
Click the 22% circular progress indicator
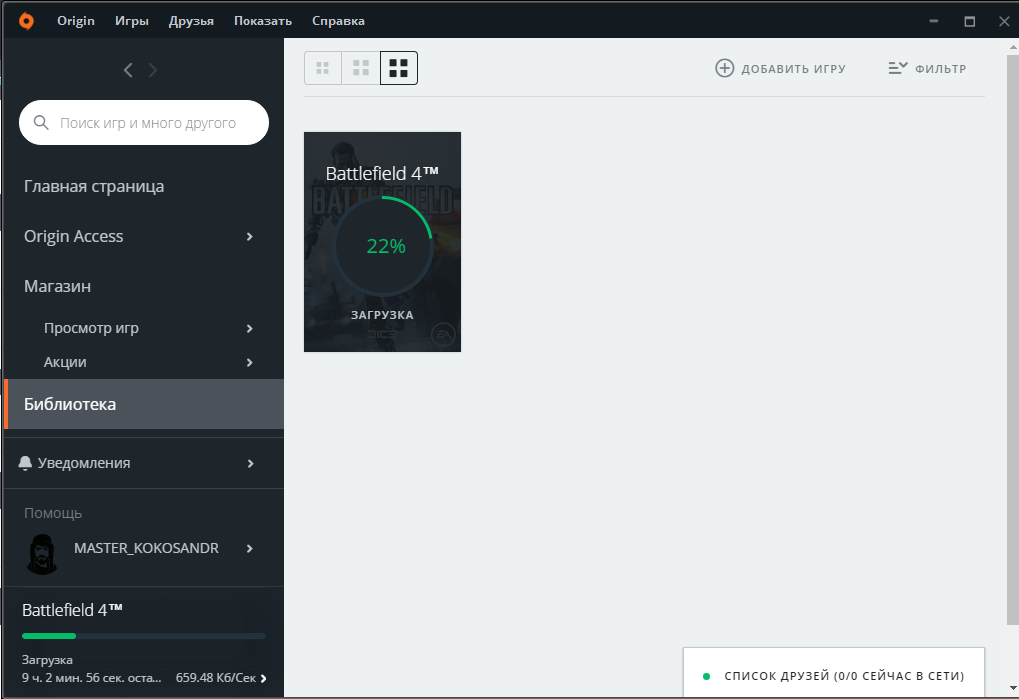point(383,246)
